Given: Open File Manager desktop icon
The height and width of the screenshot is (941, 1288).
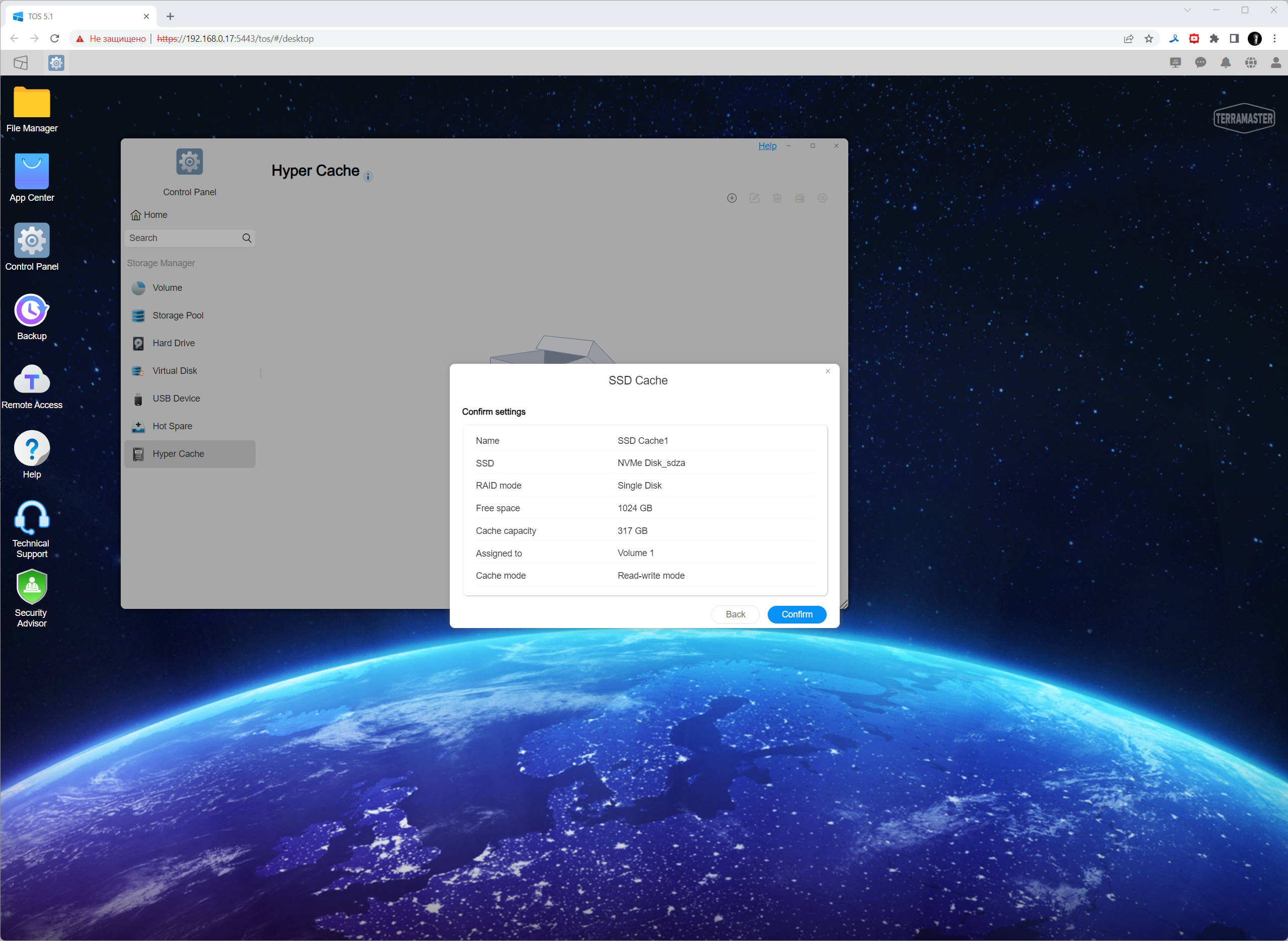Looking at the screenshot, I should (32, 104).
